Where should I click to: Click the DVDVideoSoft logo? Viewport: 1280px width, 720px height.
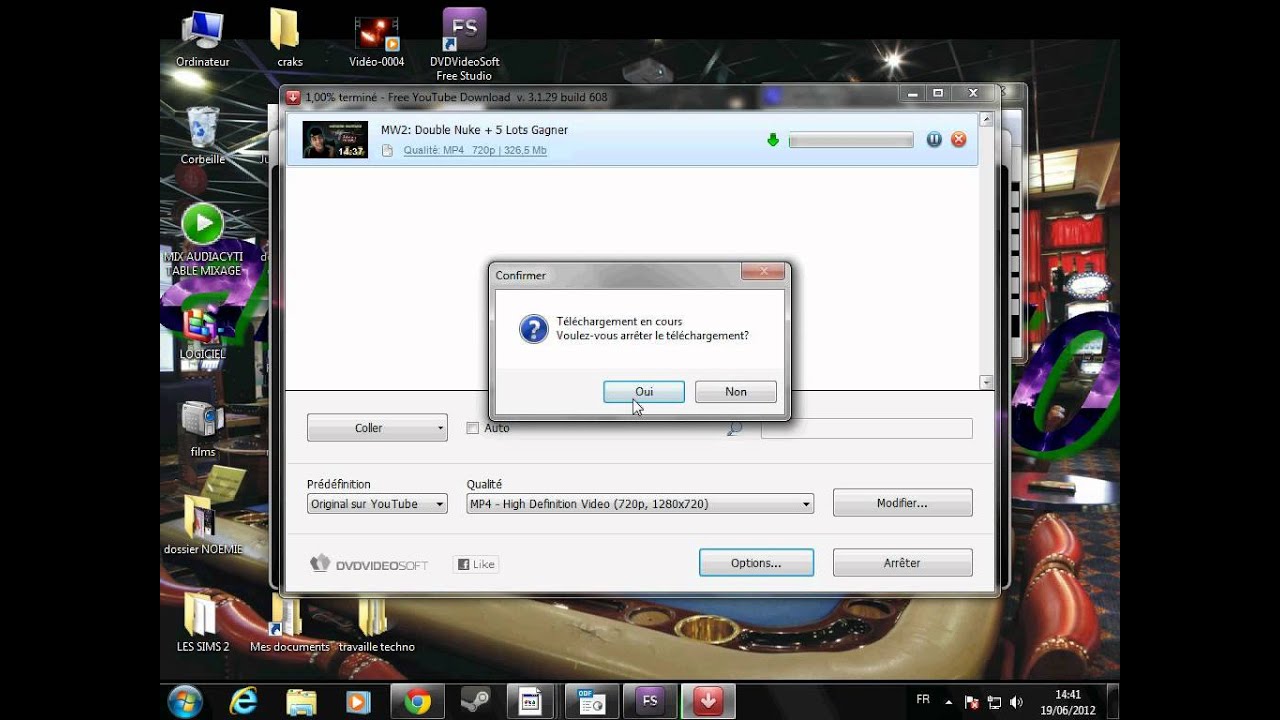pyautogui.click(x=369, y=564)
